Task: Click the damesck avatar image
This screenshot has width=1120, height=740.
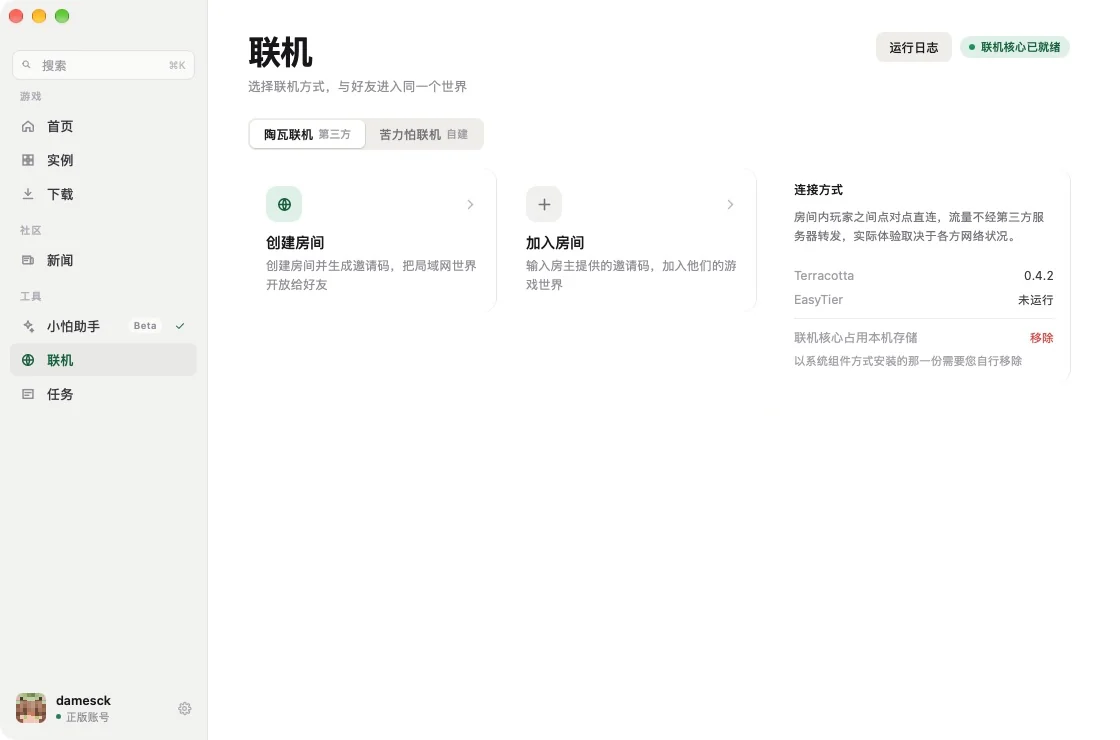Action: click(x=31, y=708)
